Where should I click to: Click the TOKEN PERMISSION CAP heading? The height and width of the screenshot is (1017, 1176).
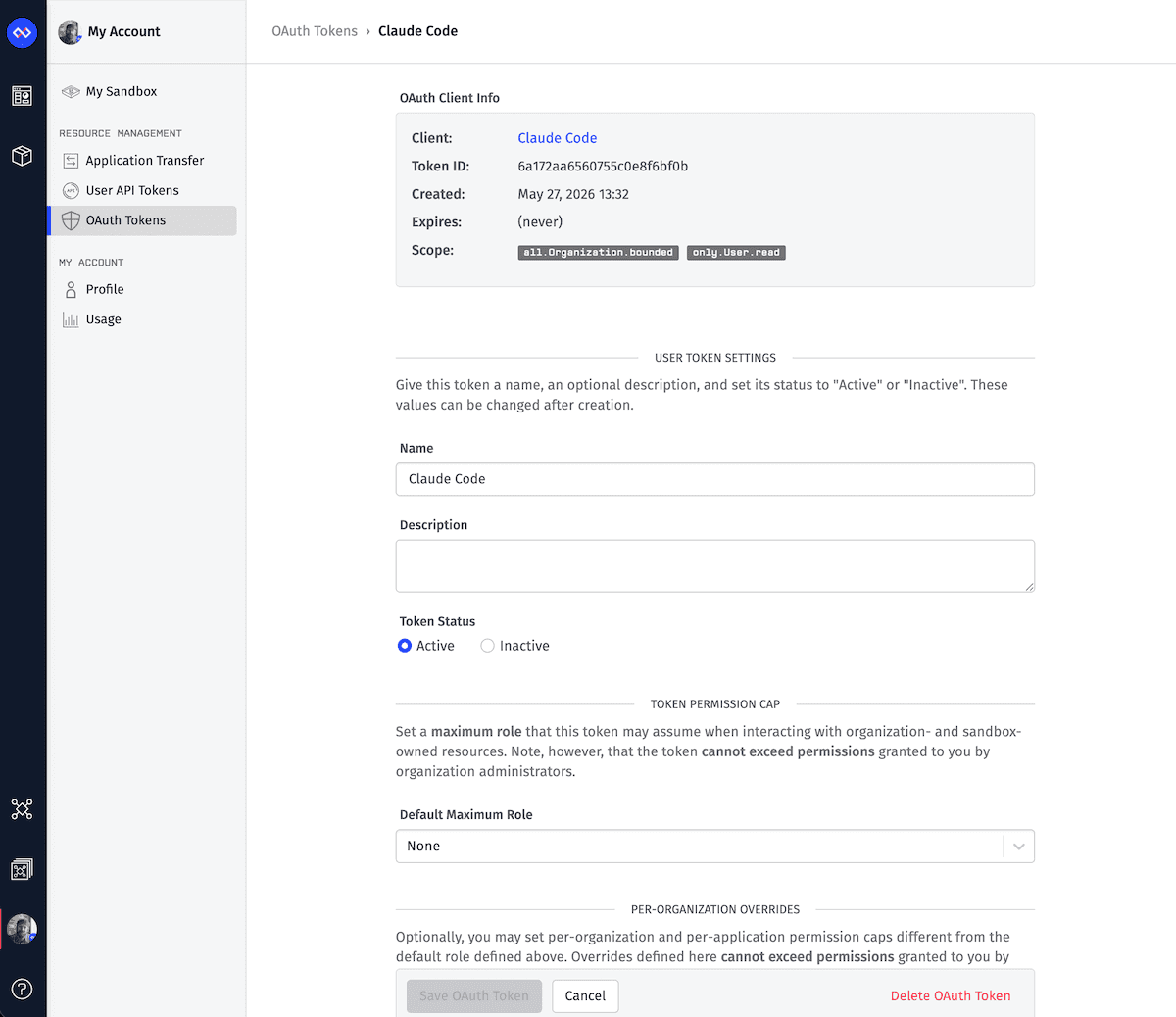point(715,704)
